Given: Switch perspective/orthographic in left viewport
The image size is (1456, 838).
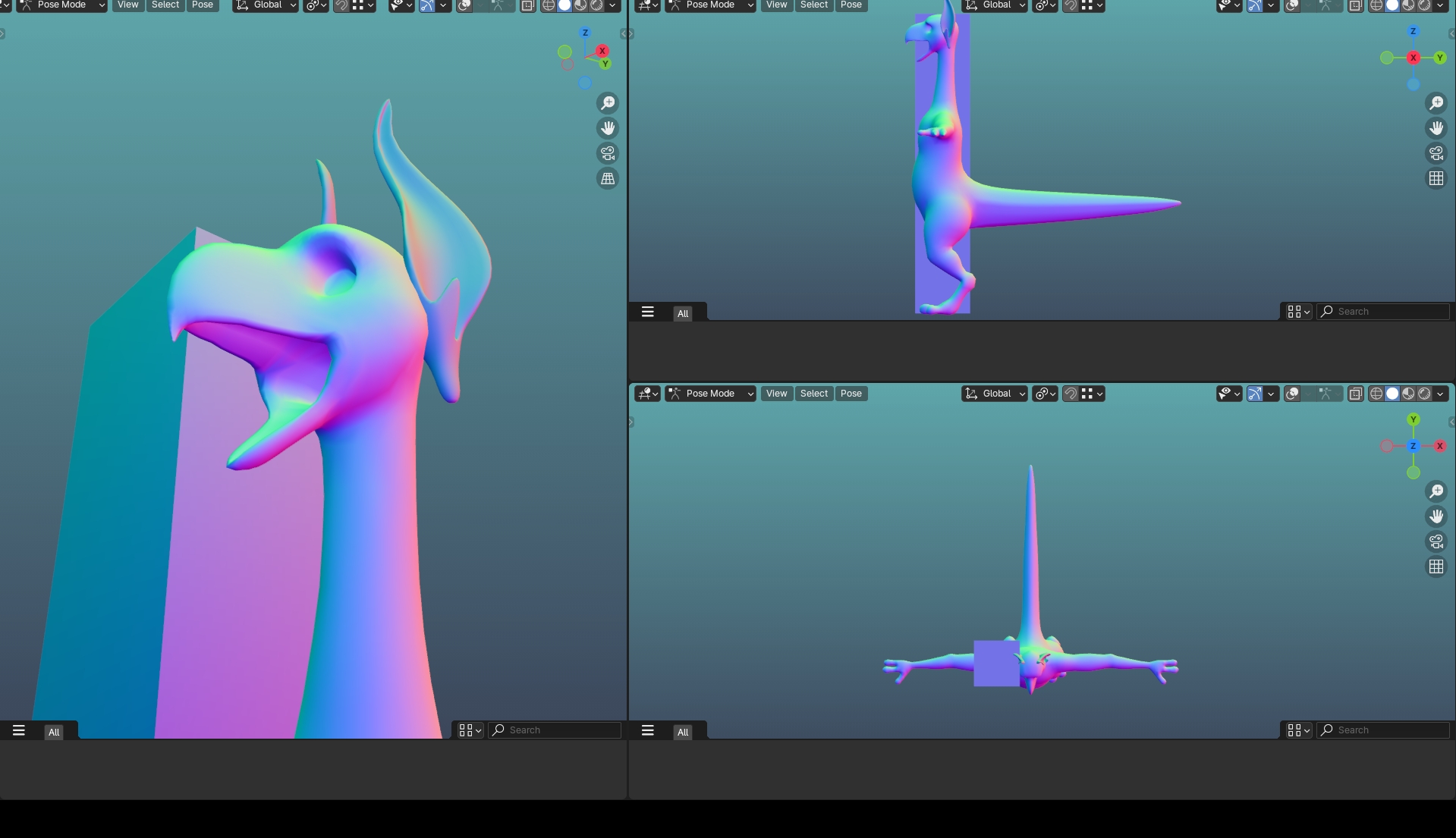Looking at the screenshot, I should (x=608, y=179).
